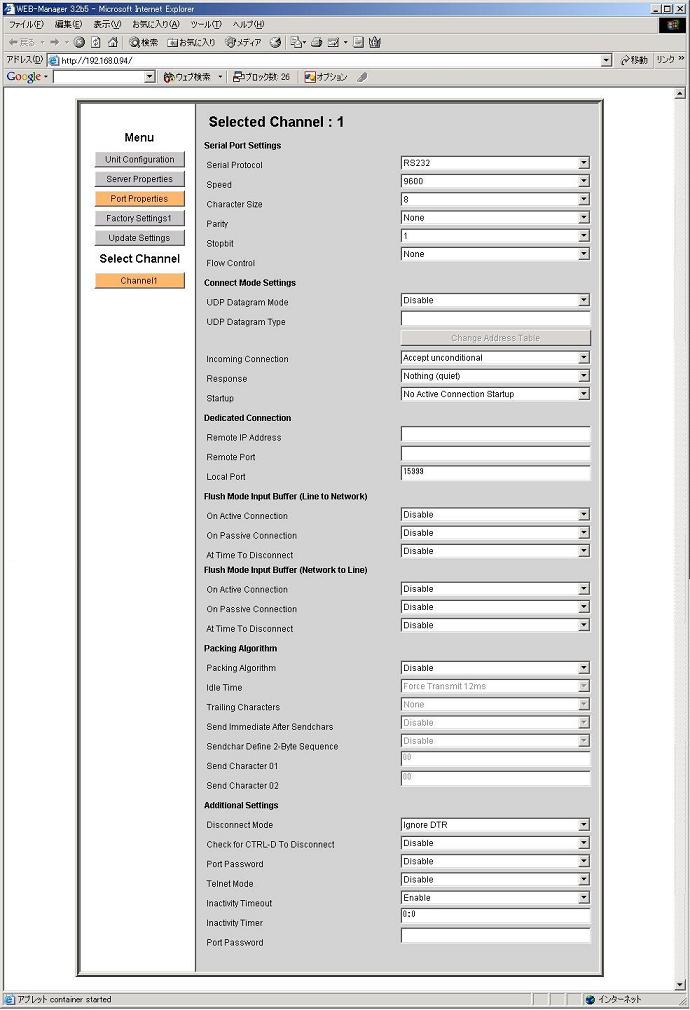
Task: Click the Google toolbar logo
Action: point(24,77)
